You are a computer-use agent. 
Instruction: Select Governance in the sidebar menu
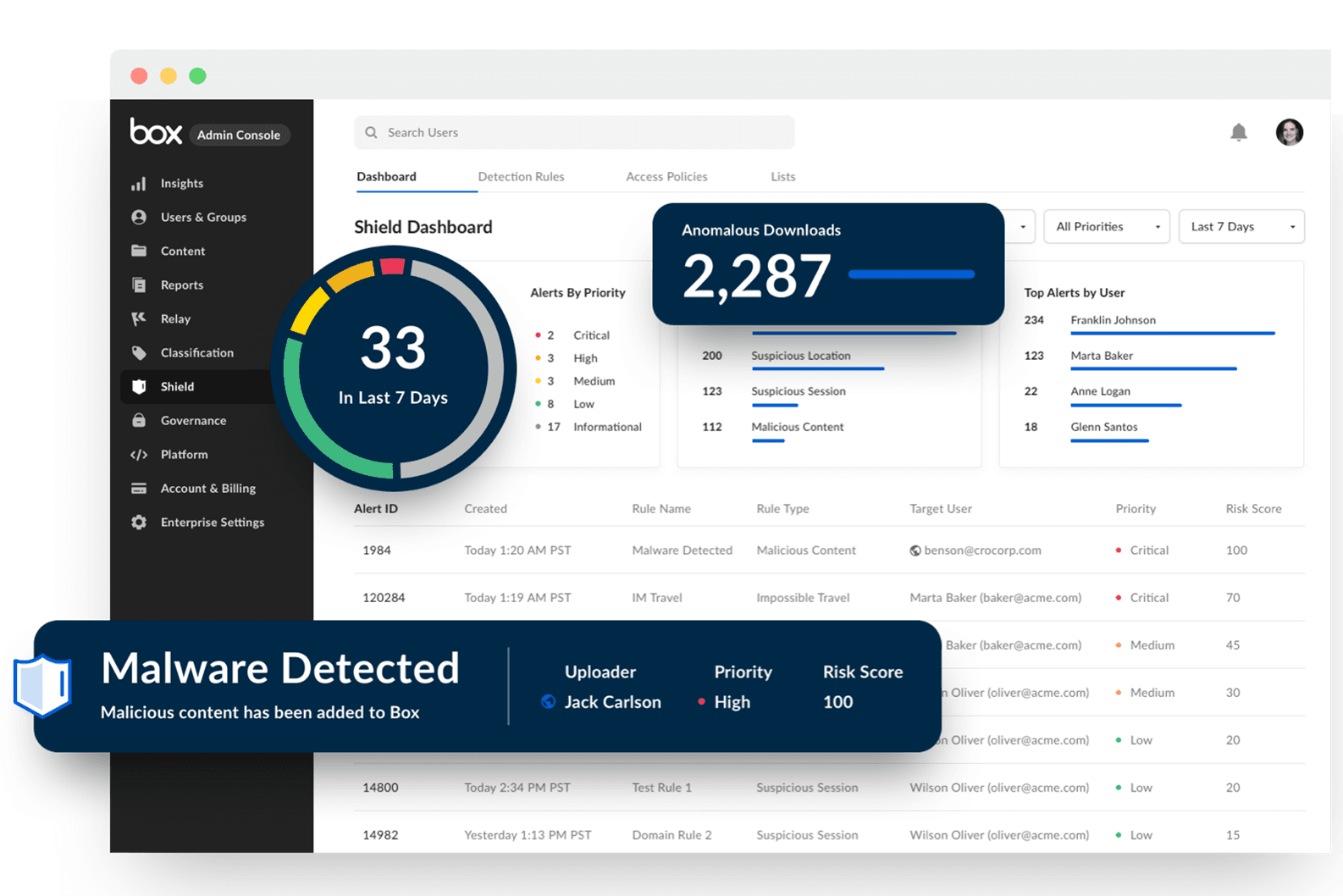(x=193, y=421)
